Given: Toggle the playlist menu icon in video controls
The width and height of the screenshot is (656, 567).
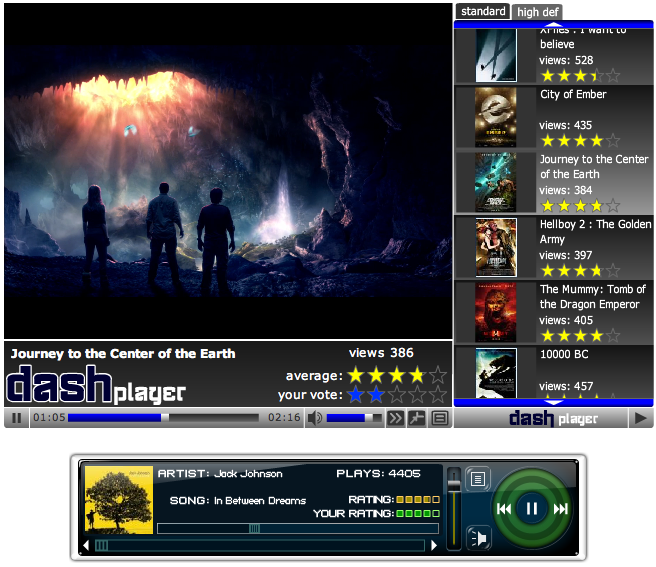Looking at the screenshot, I should pyautogui.click(x=440, y=418).
